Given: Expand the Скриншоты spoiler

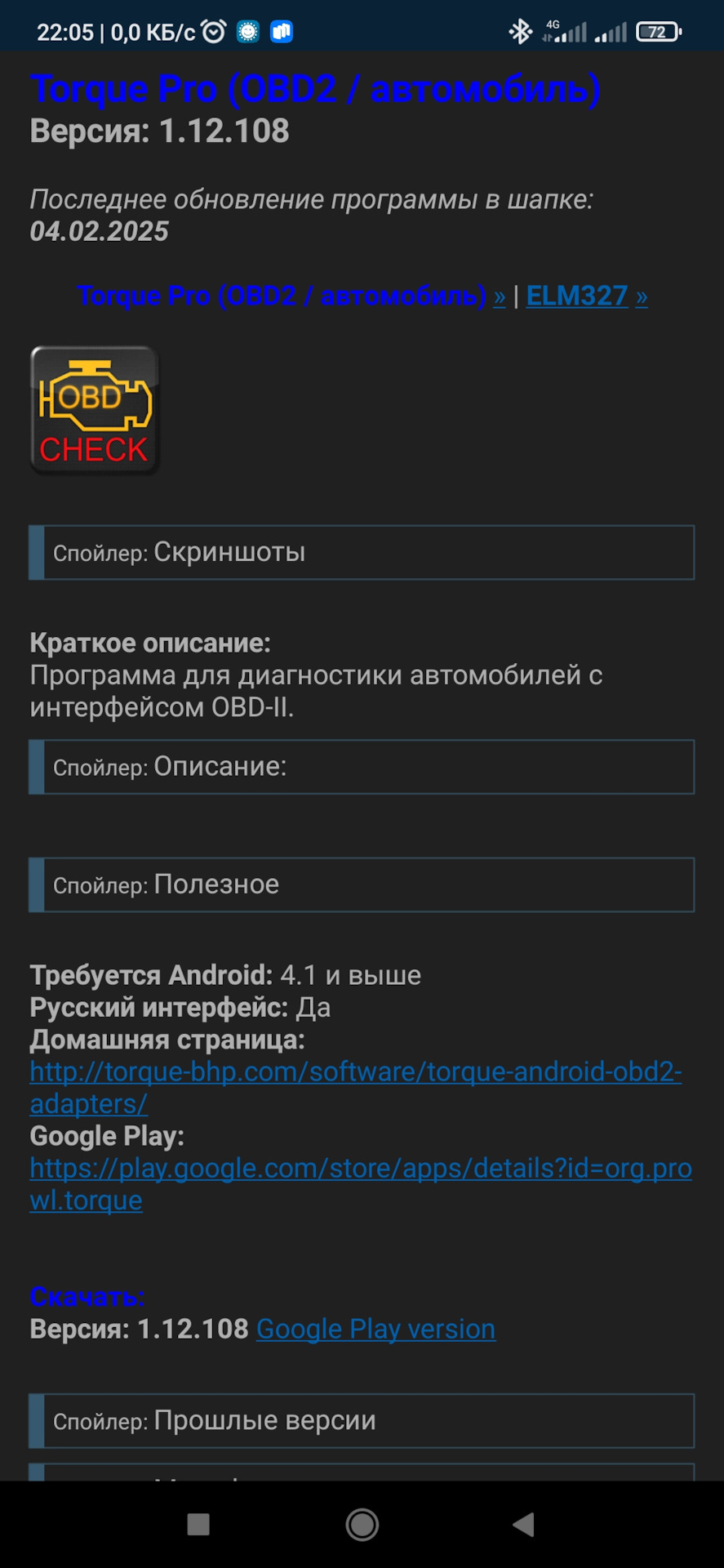Looking at the screenshot, I should tap(362, 553).
